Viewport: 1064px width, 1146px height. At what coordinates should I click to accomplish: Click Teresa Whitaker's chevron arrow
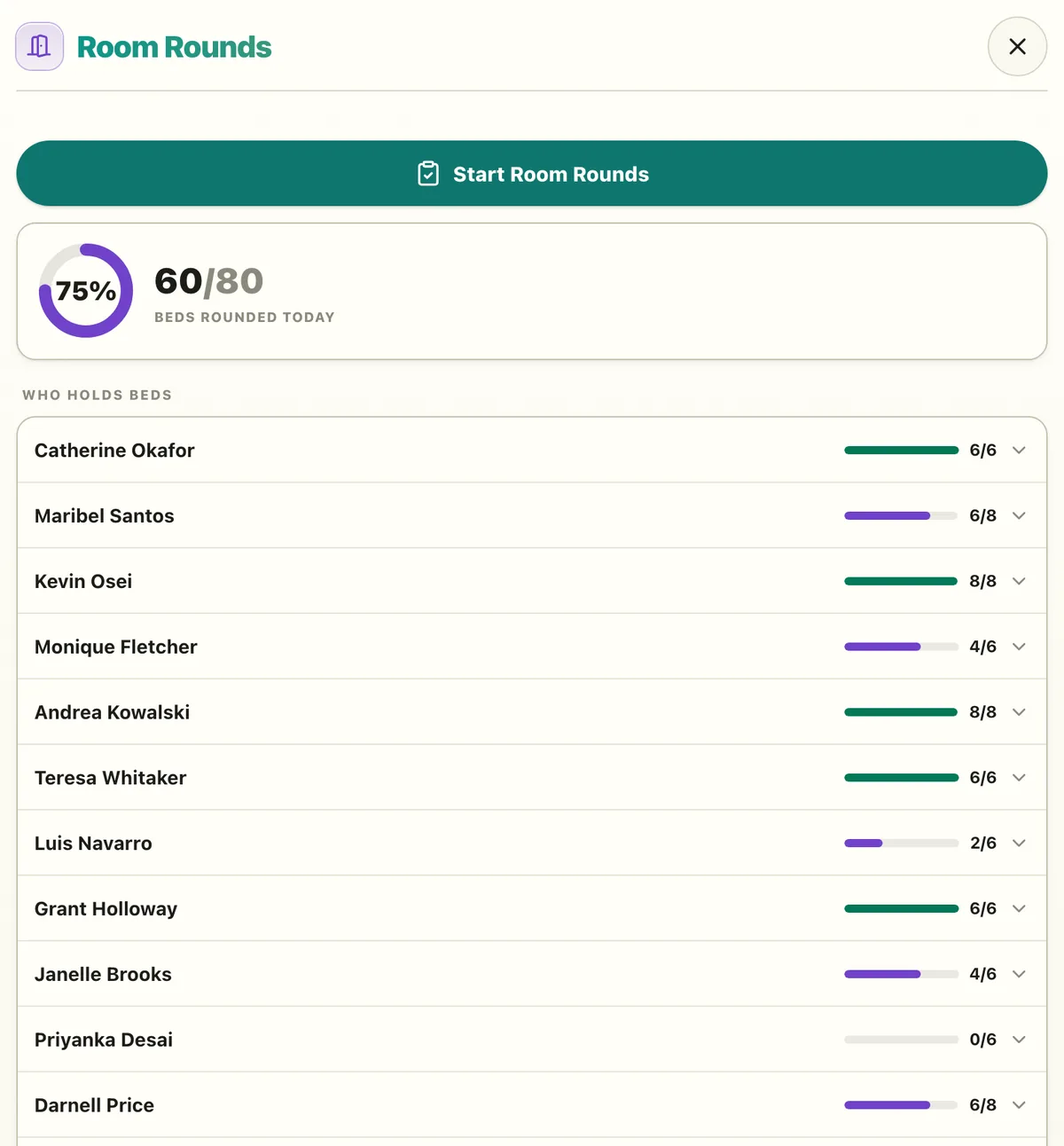click(x=1019, y=778)
